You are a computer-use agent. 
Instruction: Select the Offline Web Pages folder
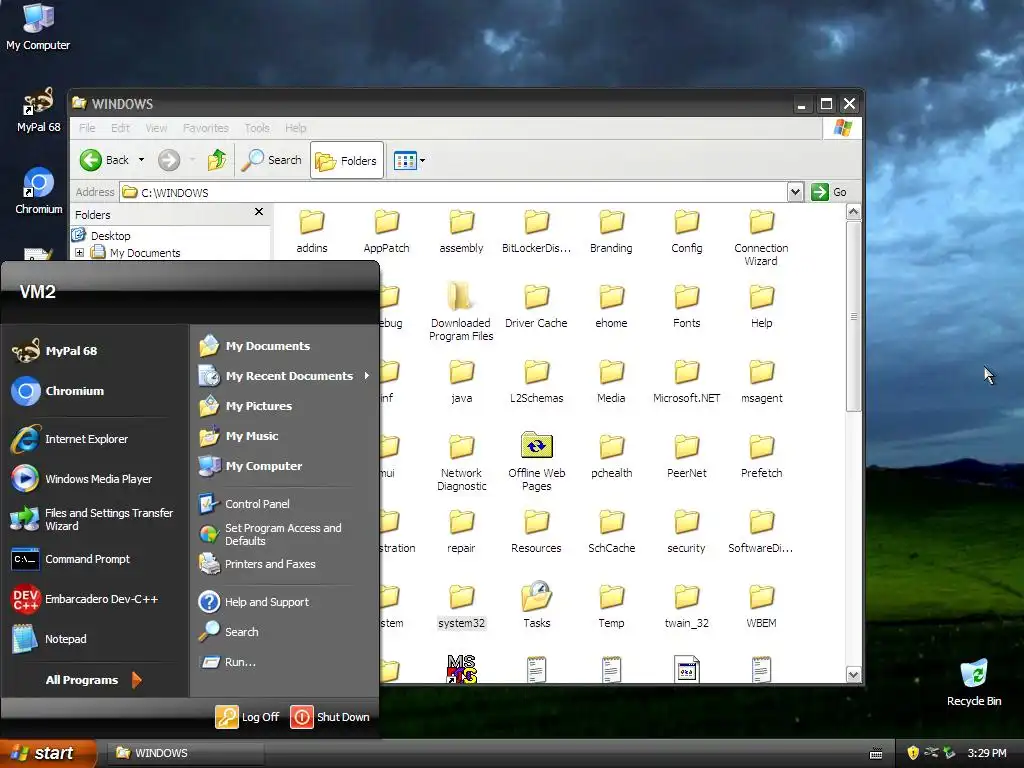point(536,460)
